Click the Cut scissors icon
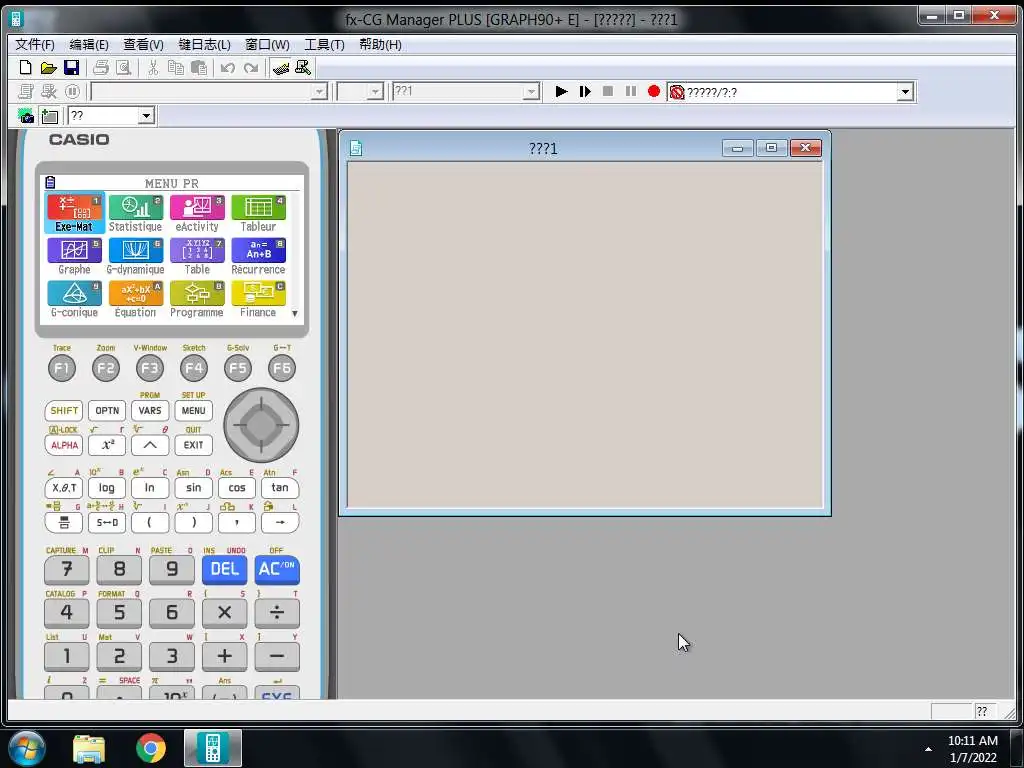Screen dimensions: 1024x768 tap(153, 67)
